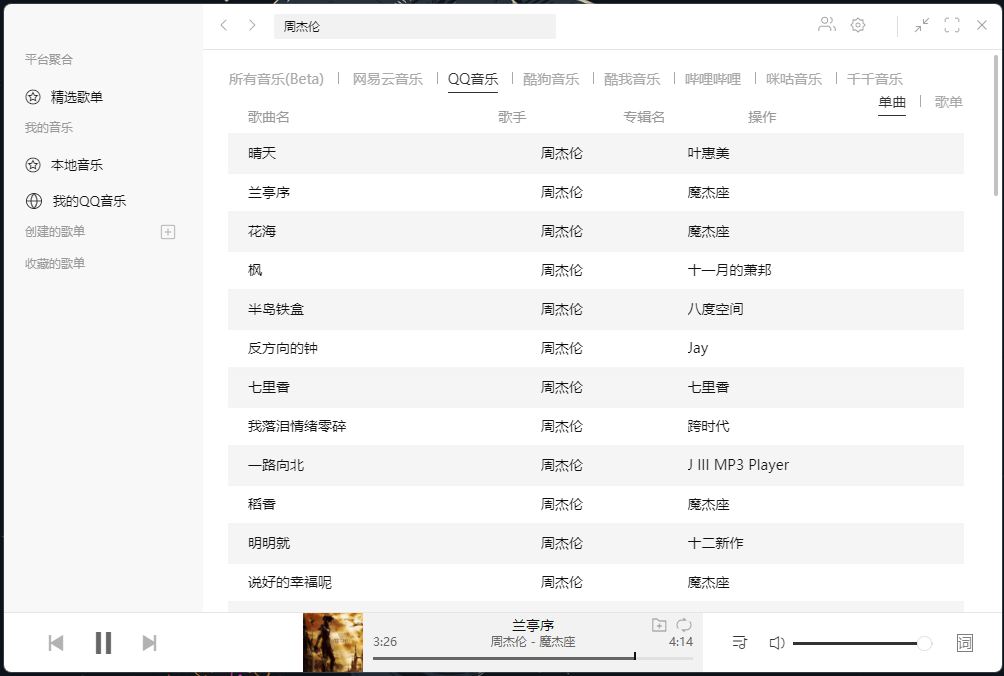Switch to the 哔哩哔哩 music source tab
The image size is (1004, 676).
pyautogui.click(x=714, y=77)
